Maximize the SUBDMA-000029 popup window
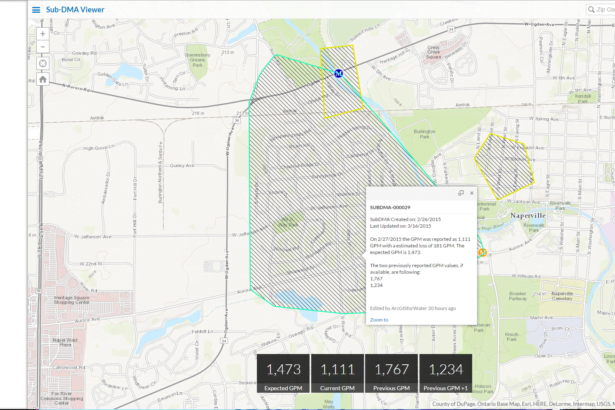The width and height of the screenshot is (615, 410). click(x=460, y=193)
